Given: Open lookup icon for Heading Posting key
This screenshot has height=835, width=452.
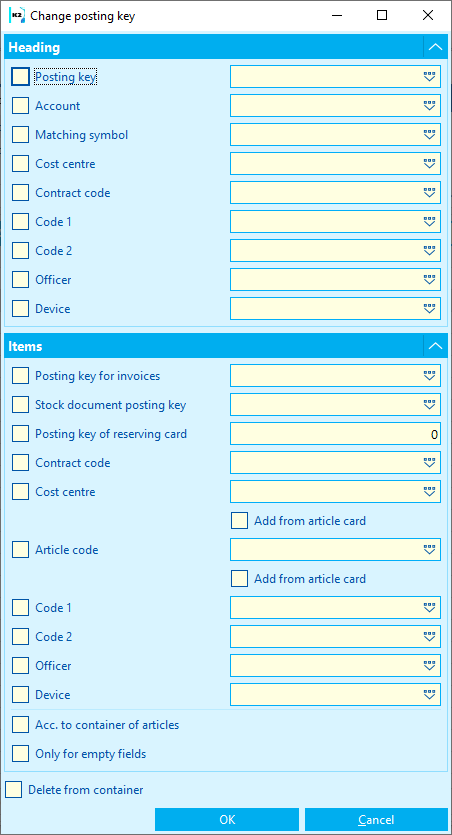Looking at the screenshot, I should 430,77.
